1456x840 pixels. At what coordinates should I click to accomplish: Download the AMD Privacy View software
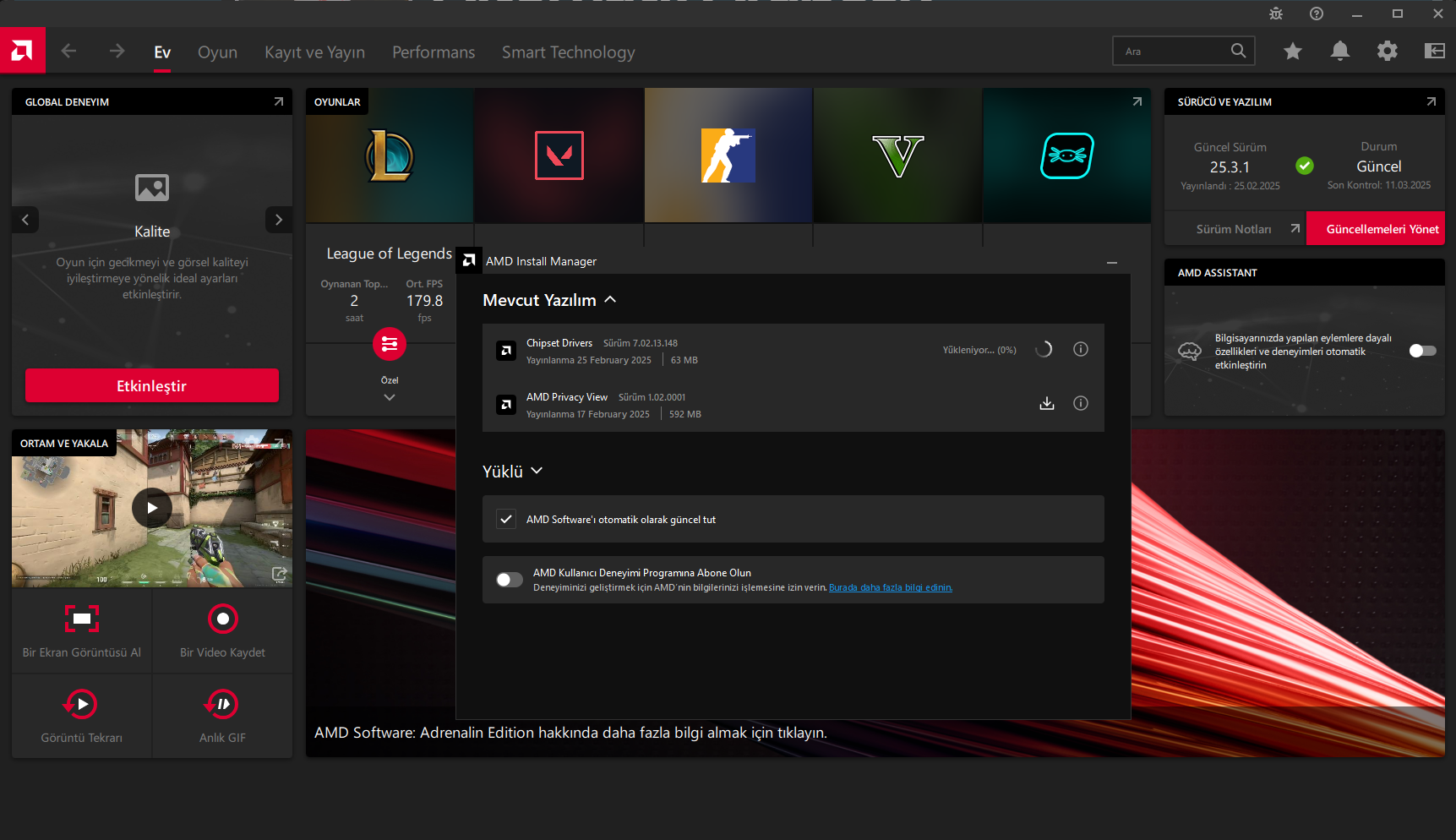(x=1046, y=404)
